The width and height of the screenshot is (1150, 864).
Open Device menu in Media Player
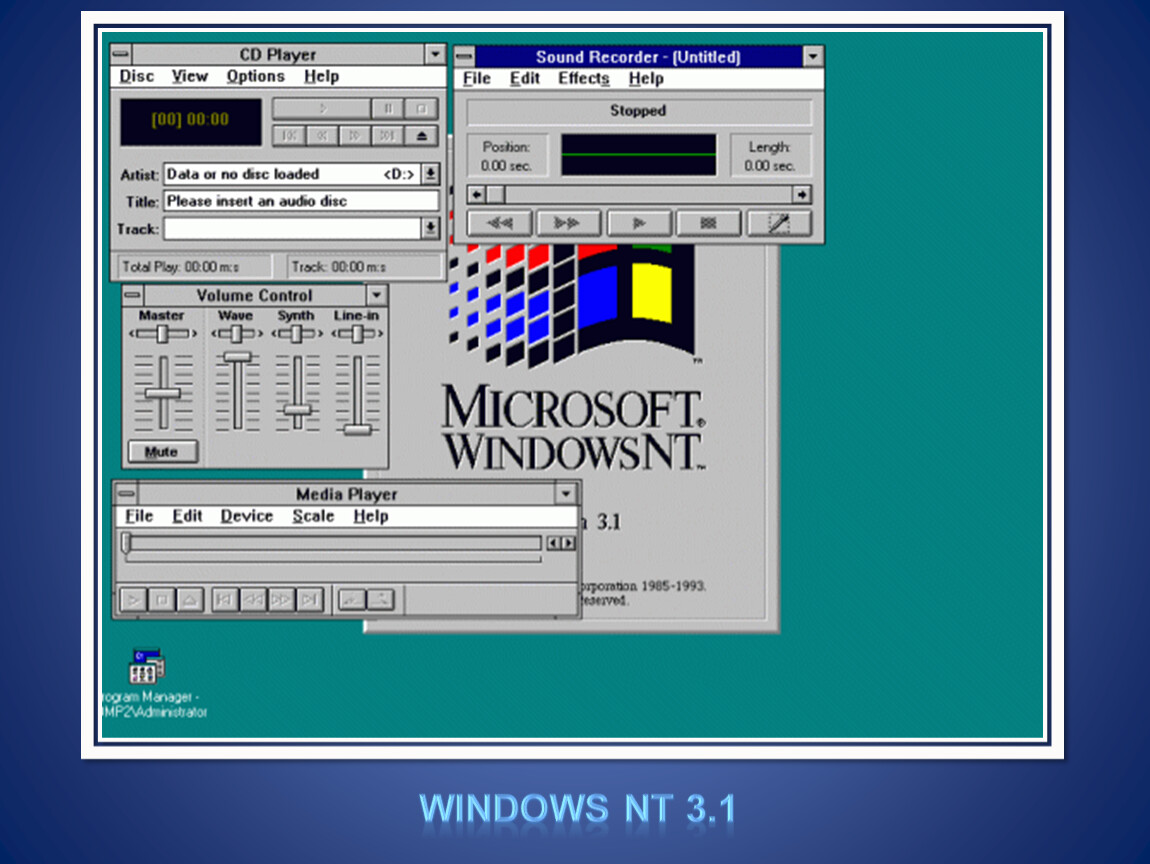[246, 516]
